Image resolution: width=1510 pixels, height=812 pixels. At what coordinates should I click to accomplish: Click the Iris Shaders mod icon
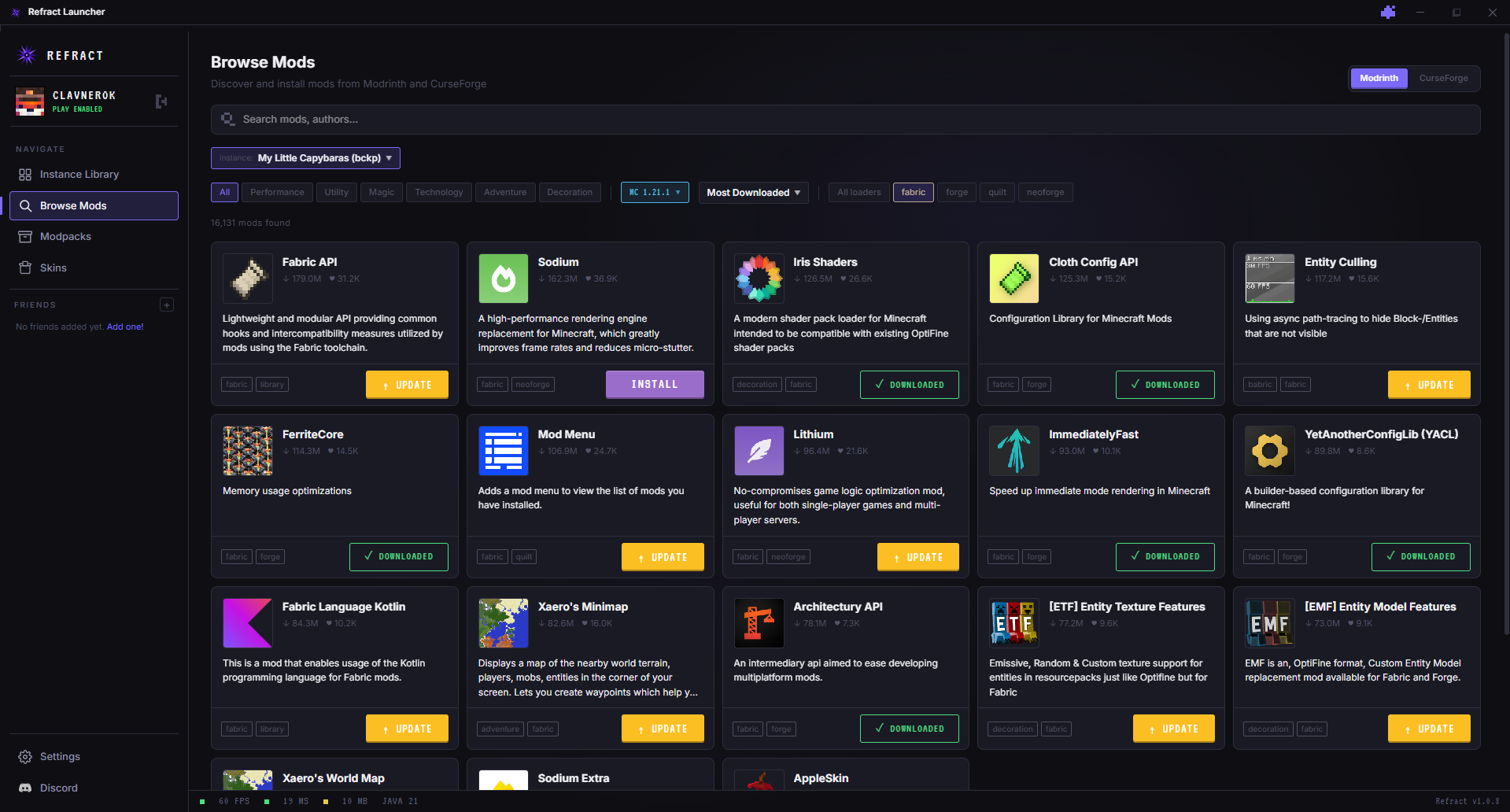[759, 279]
